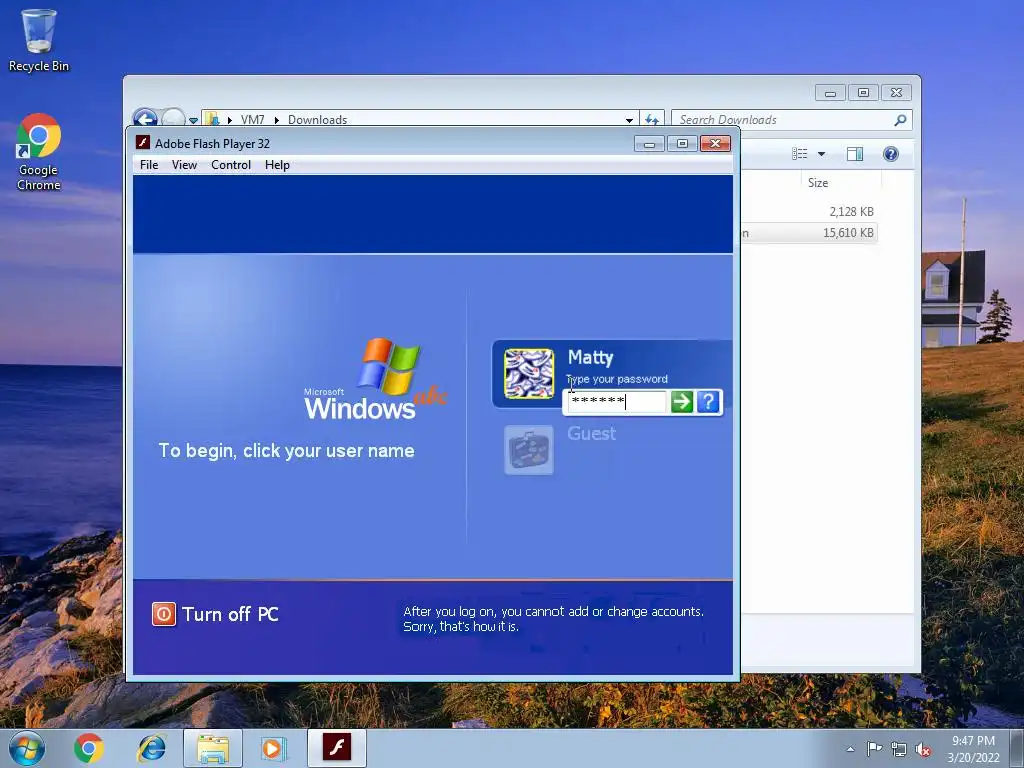
Task: Select the Guest account suitcase icon
Action: point(529,450)
